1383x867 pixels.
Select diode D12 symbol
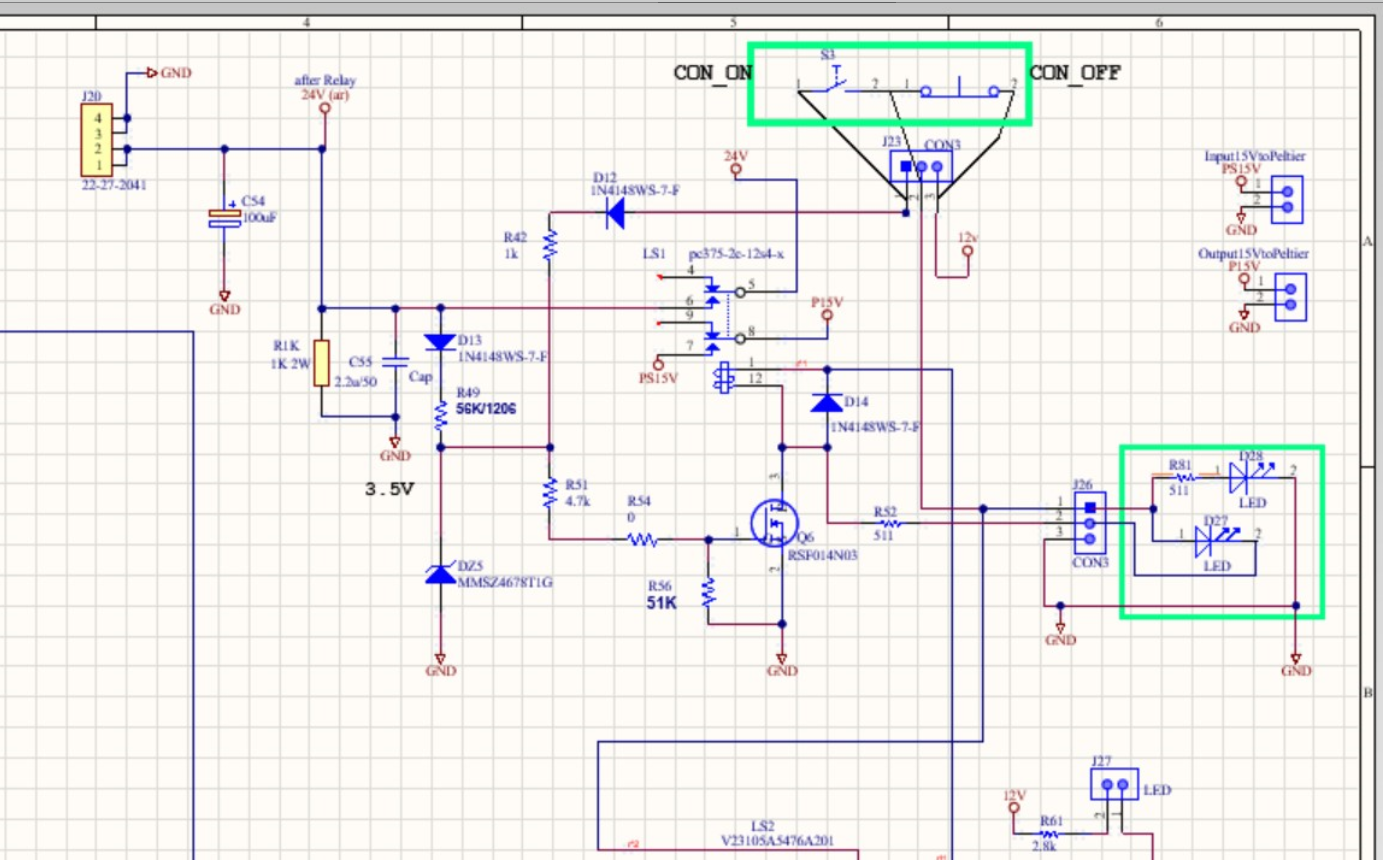(x=616, y=212)
